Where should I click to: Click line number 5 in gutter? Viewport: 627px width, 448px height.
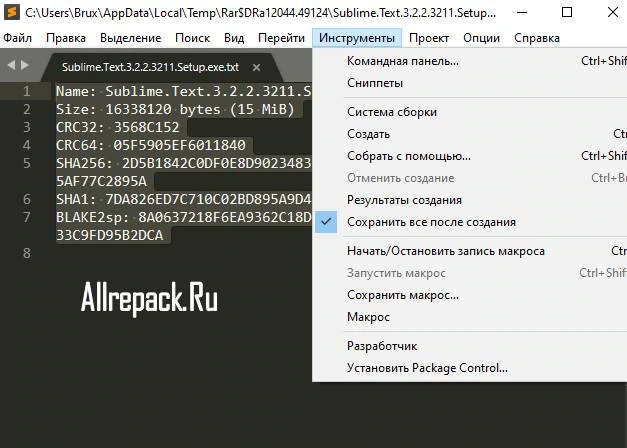coord(26,163)
